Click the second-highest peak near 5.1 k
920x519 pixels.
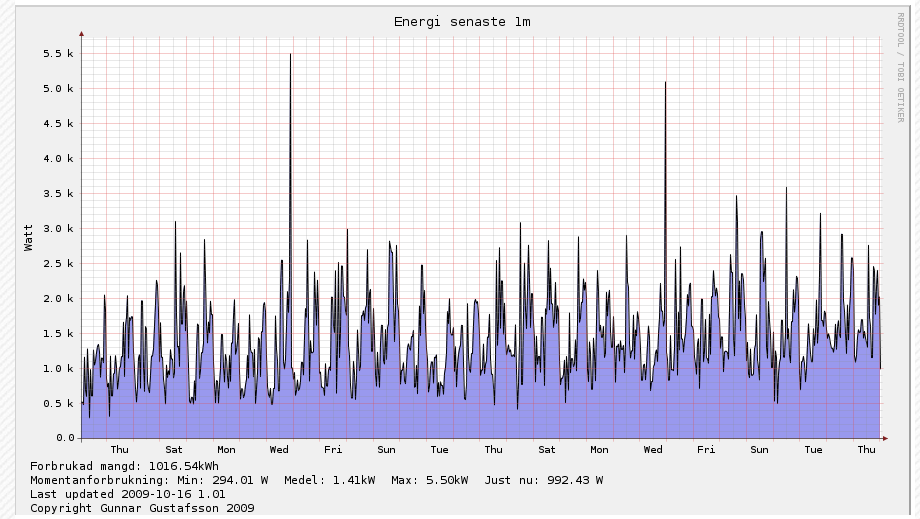[665, 84]
